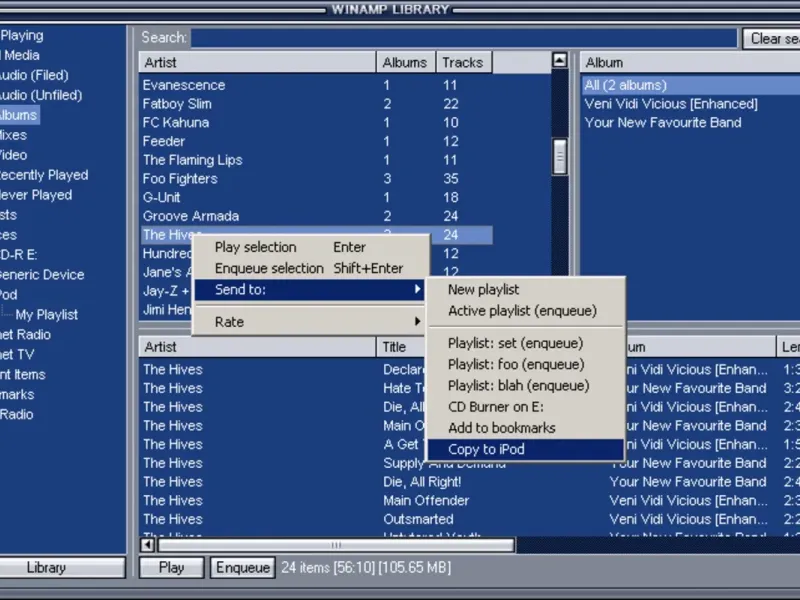The image size is (800, 600).
Task: Select Audio (Unfiled) in sidebar
Action: click(x=41, y=95)
